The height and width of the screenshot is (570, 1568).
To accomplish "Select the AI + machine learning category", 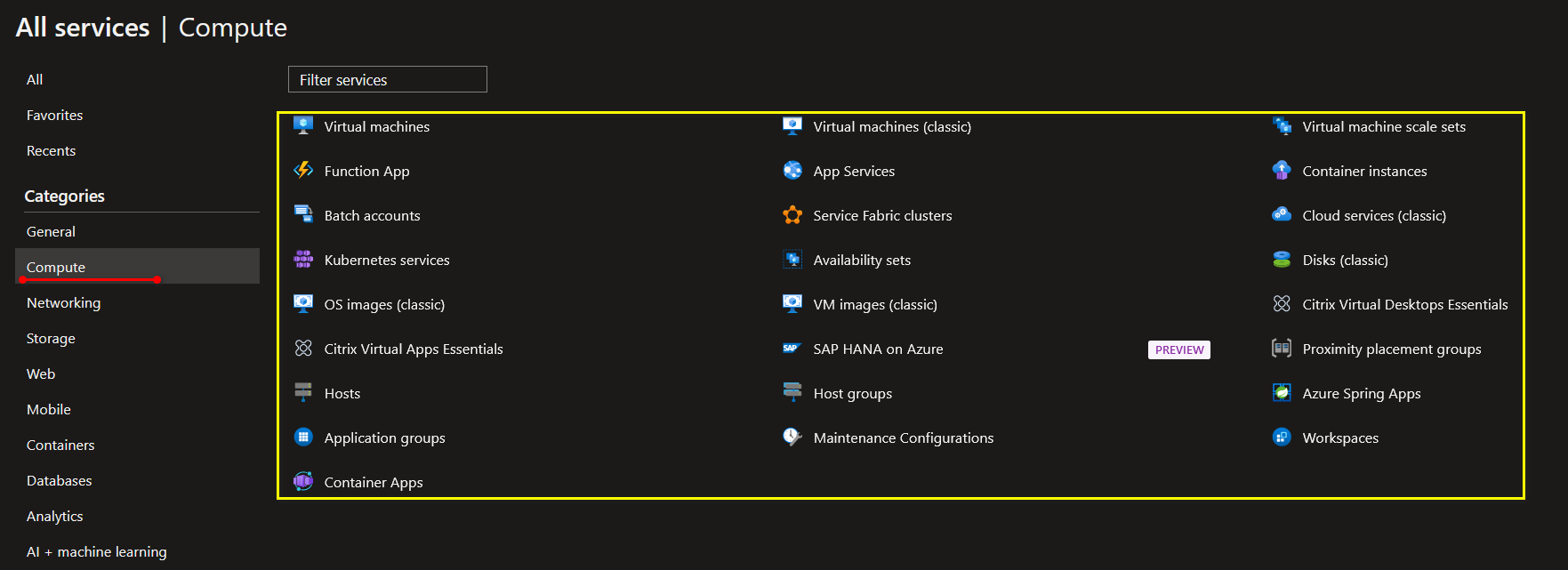I will [x=97, y=551].
